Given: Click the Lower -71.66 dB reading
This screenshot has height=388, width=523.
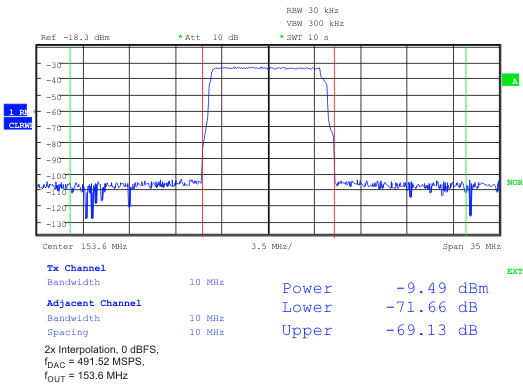Looking at the screenshot, I should point(380,307).
